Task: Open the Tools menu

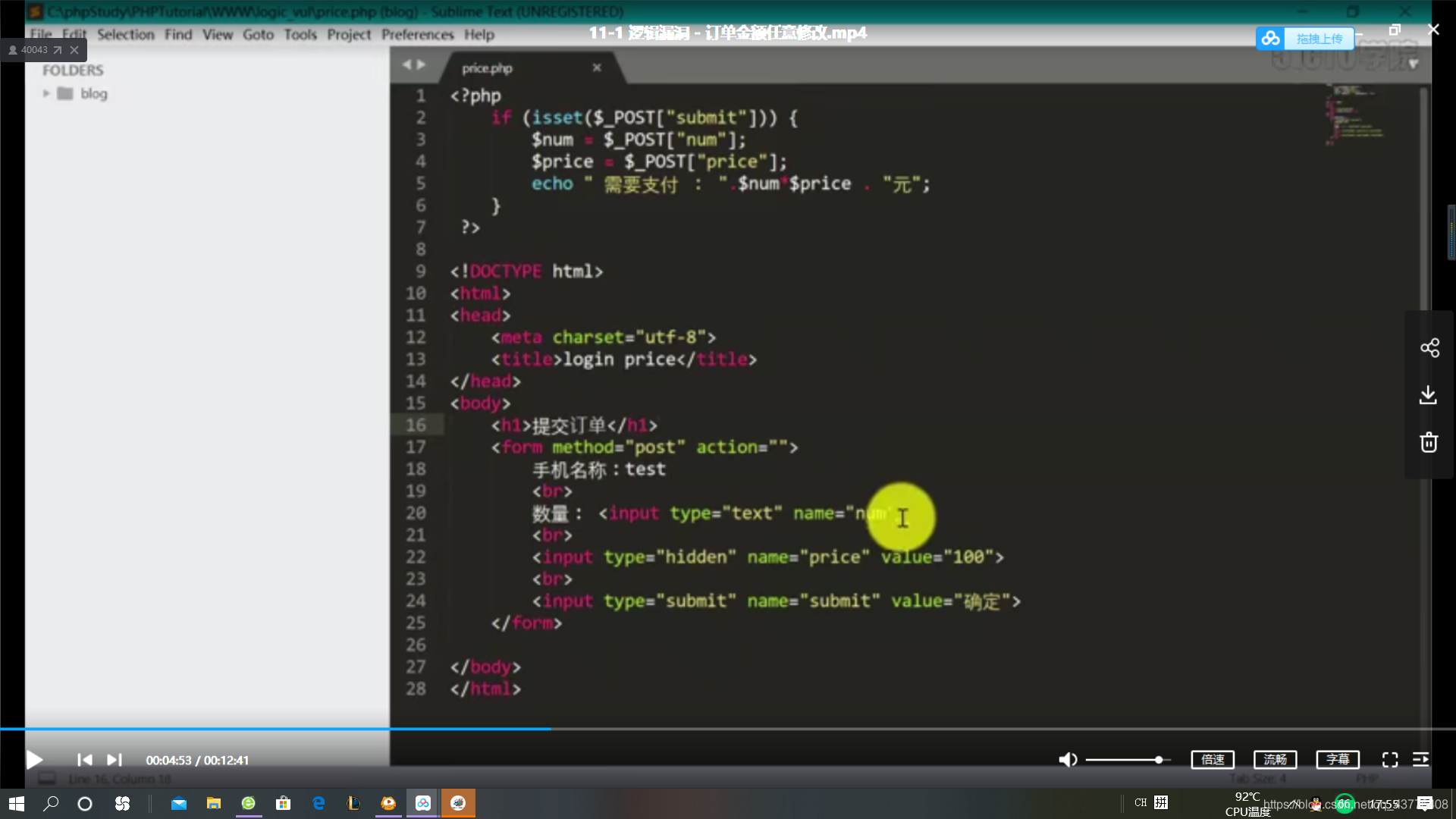Action: 300,34
